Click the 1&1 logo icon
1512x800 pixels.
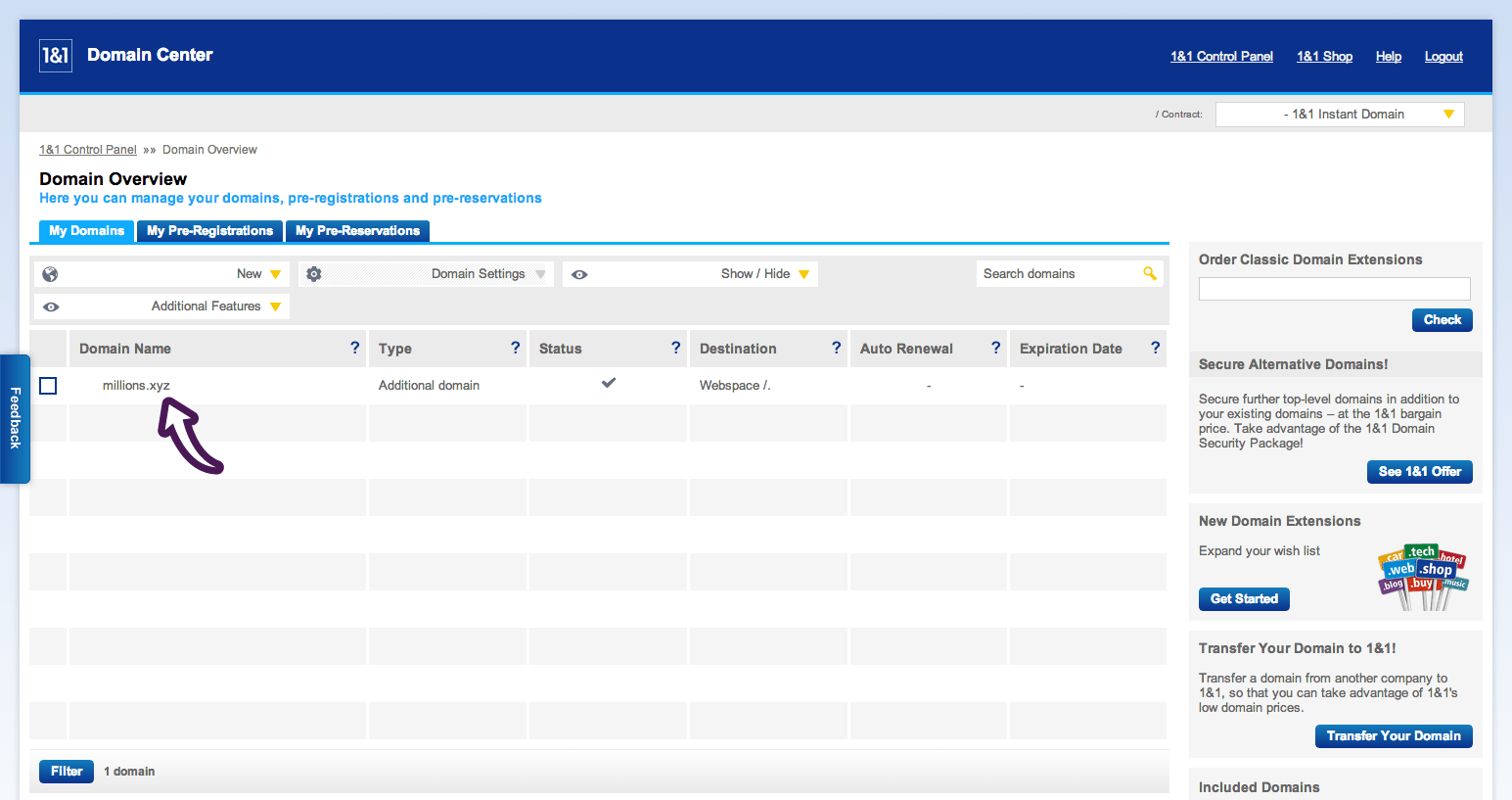56,56
